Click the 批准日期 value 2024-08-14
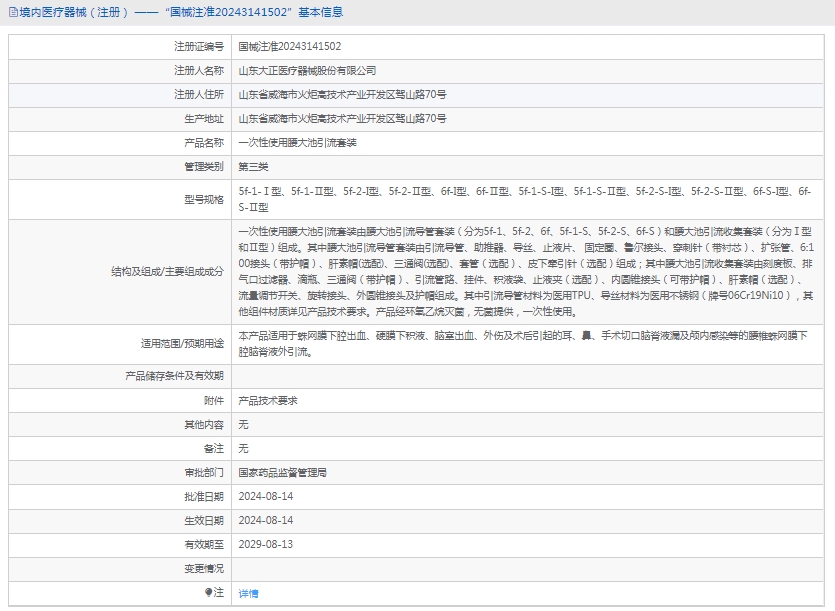This screenshot has height=611, width=835. point(265,496)
